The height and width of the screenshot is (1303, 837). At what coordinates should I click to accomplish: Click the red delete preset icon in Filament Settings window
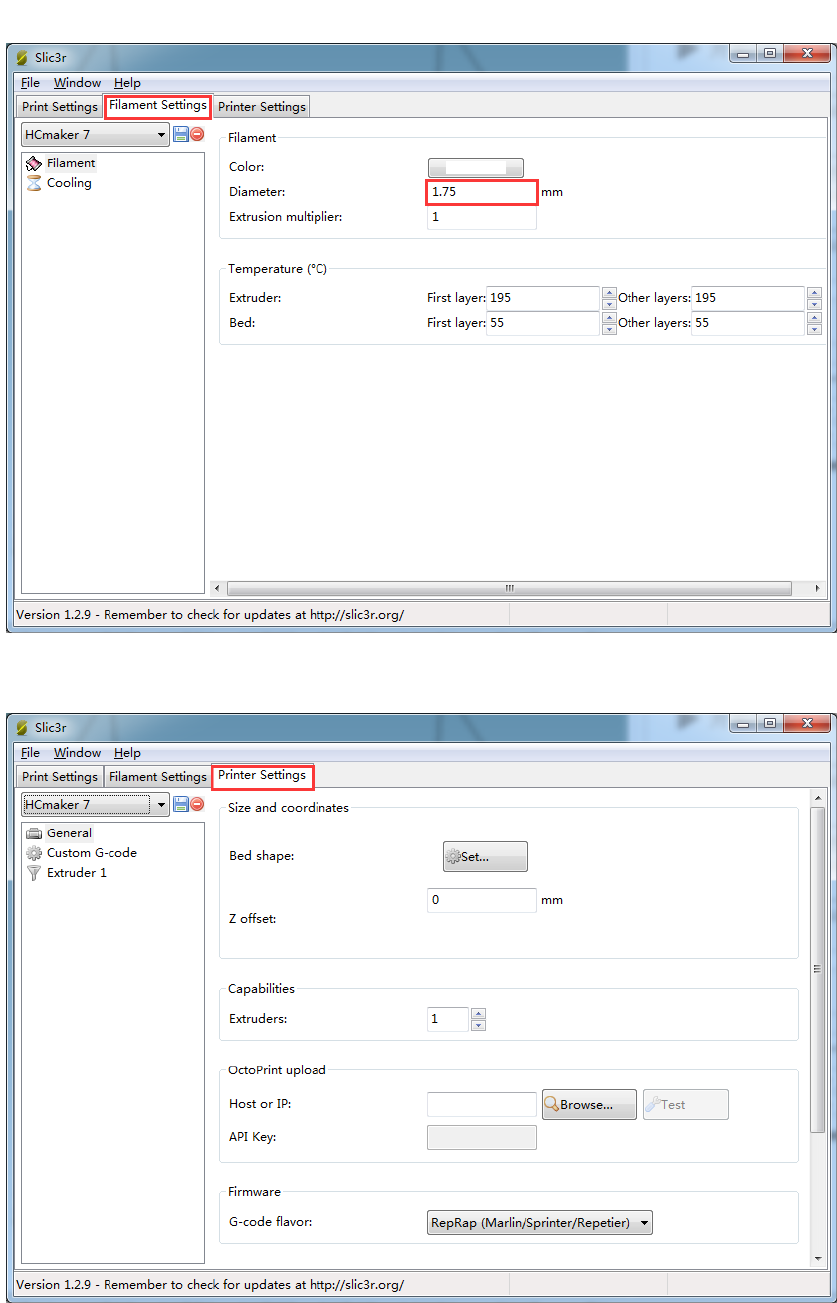[x=197, y=134]
